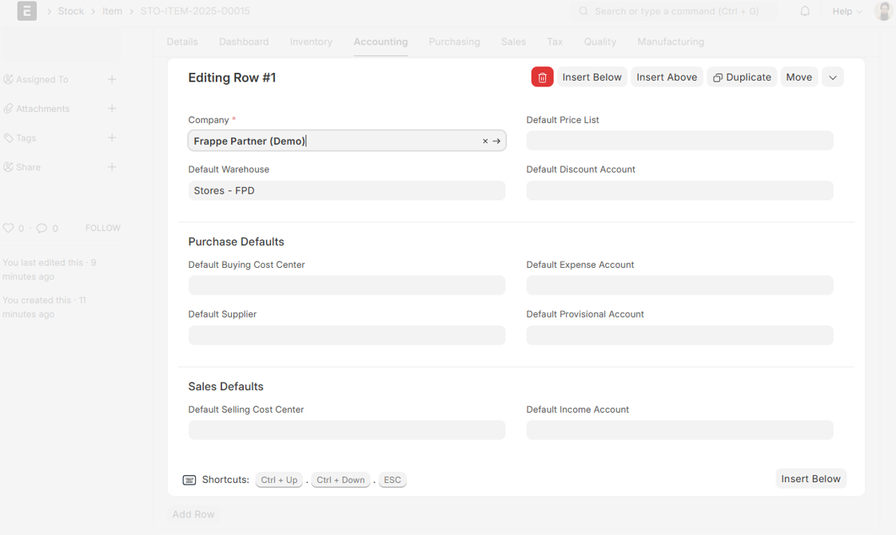Click the Duplicate button
The width and height of the screenshot is (896, 535).
pos(741,77)
